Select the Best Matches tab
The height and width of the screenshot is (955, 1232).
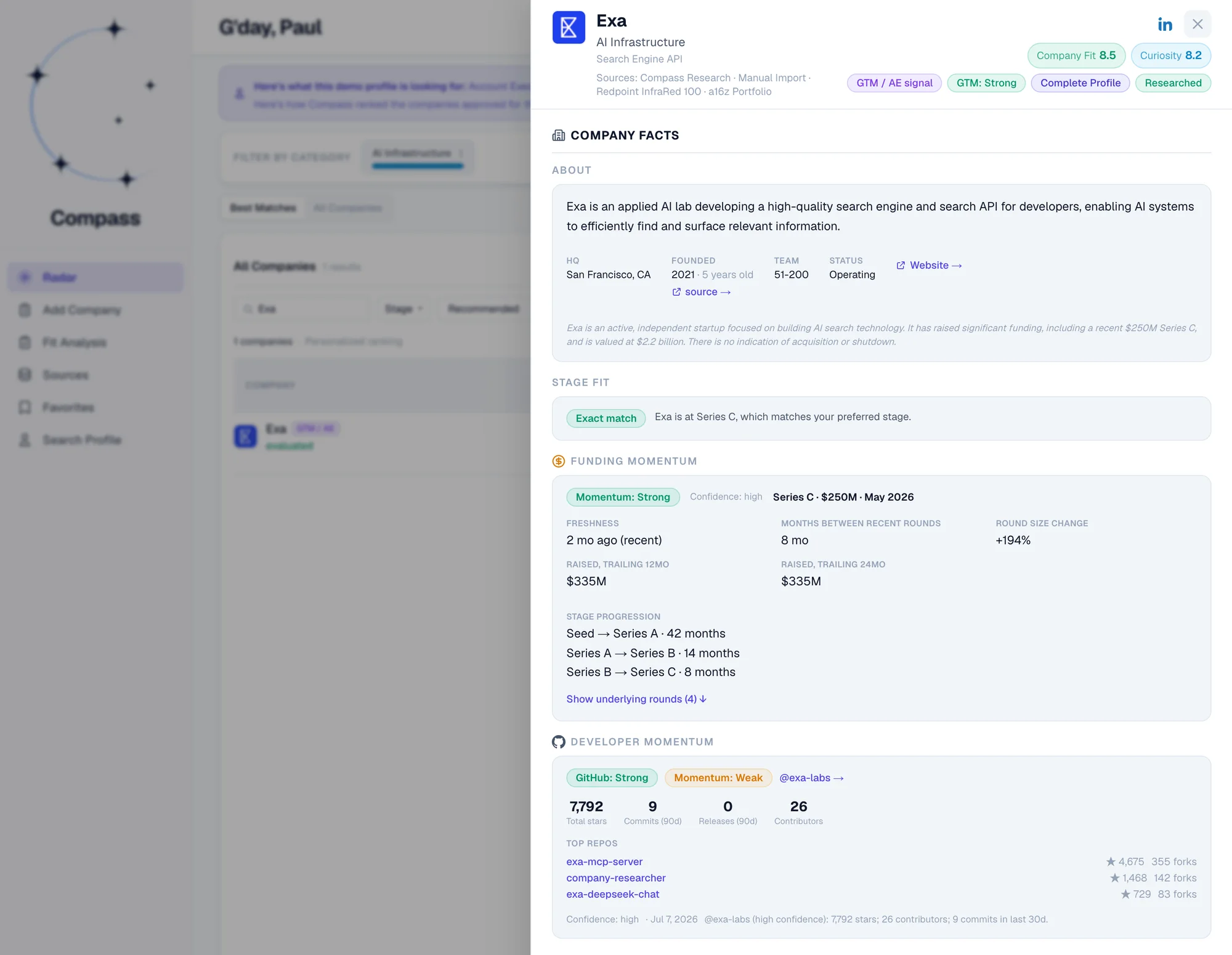263,208
